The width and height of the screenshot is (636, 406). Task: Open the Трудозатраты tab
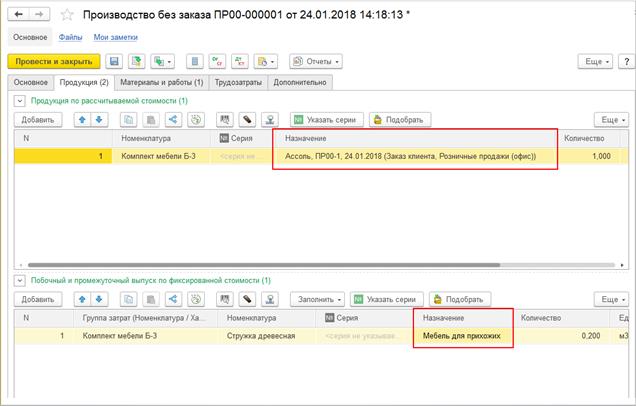click(x=238, y=82)
